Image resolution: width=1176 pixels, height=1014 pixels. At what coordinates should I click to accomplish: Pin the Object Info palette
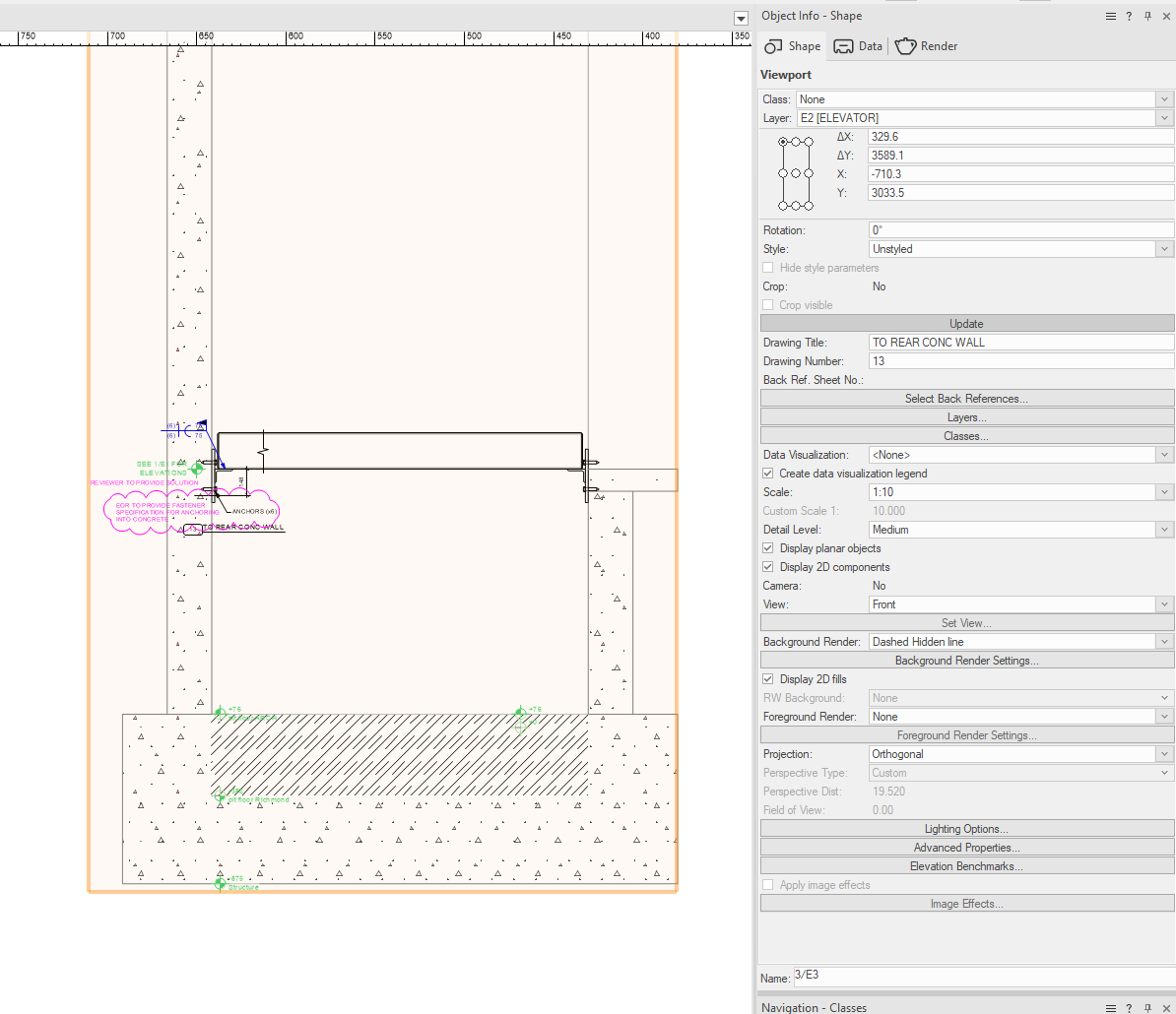(x=1147, y=16)
